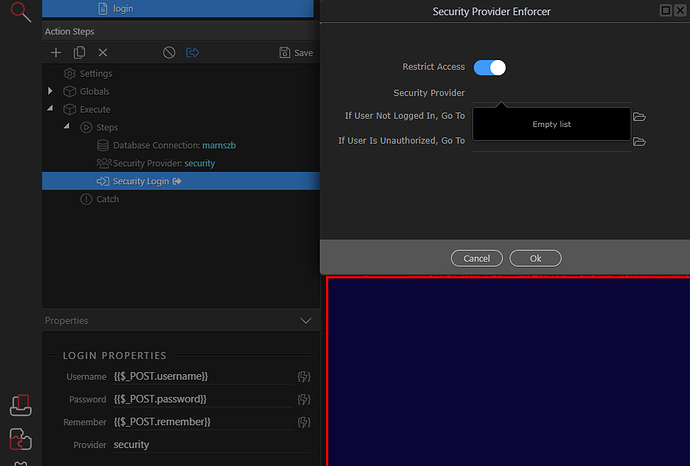Open folder picker for Unauthorized redirect

[x=639, y=142]
